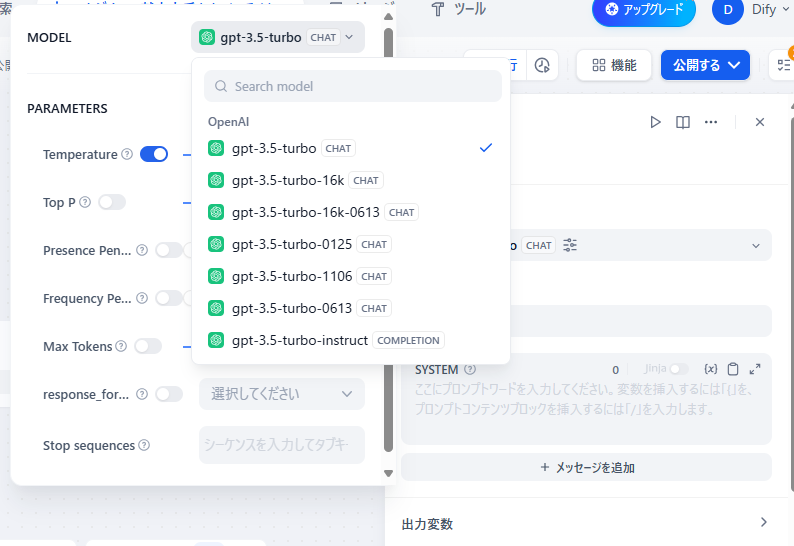Click the メッセージを追加 button
Screen dimensions: 794x546
click(x=586, y=467)
